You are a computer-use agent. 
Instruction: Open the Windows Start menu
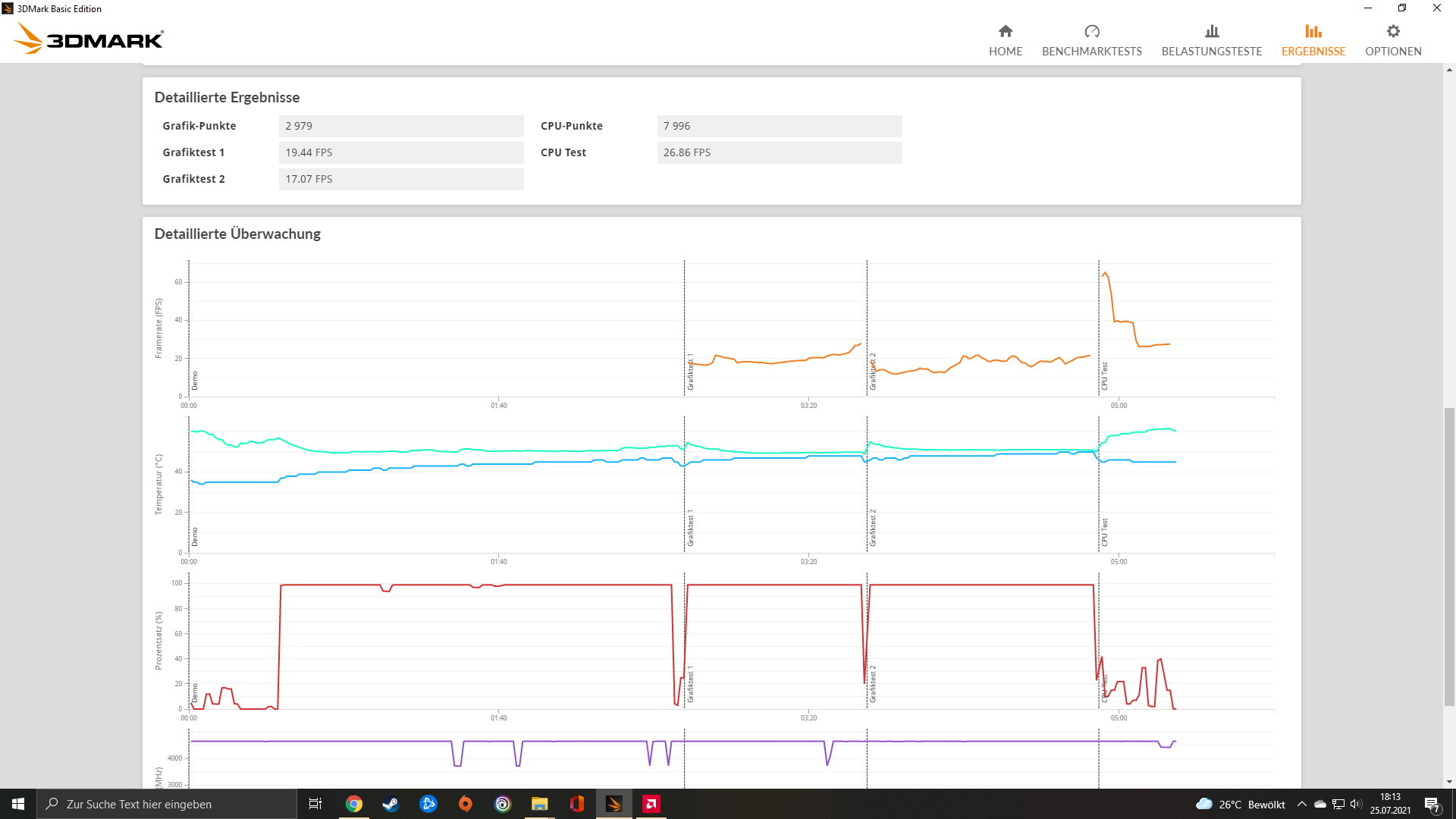(x=18, y=804)
